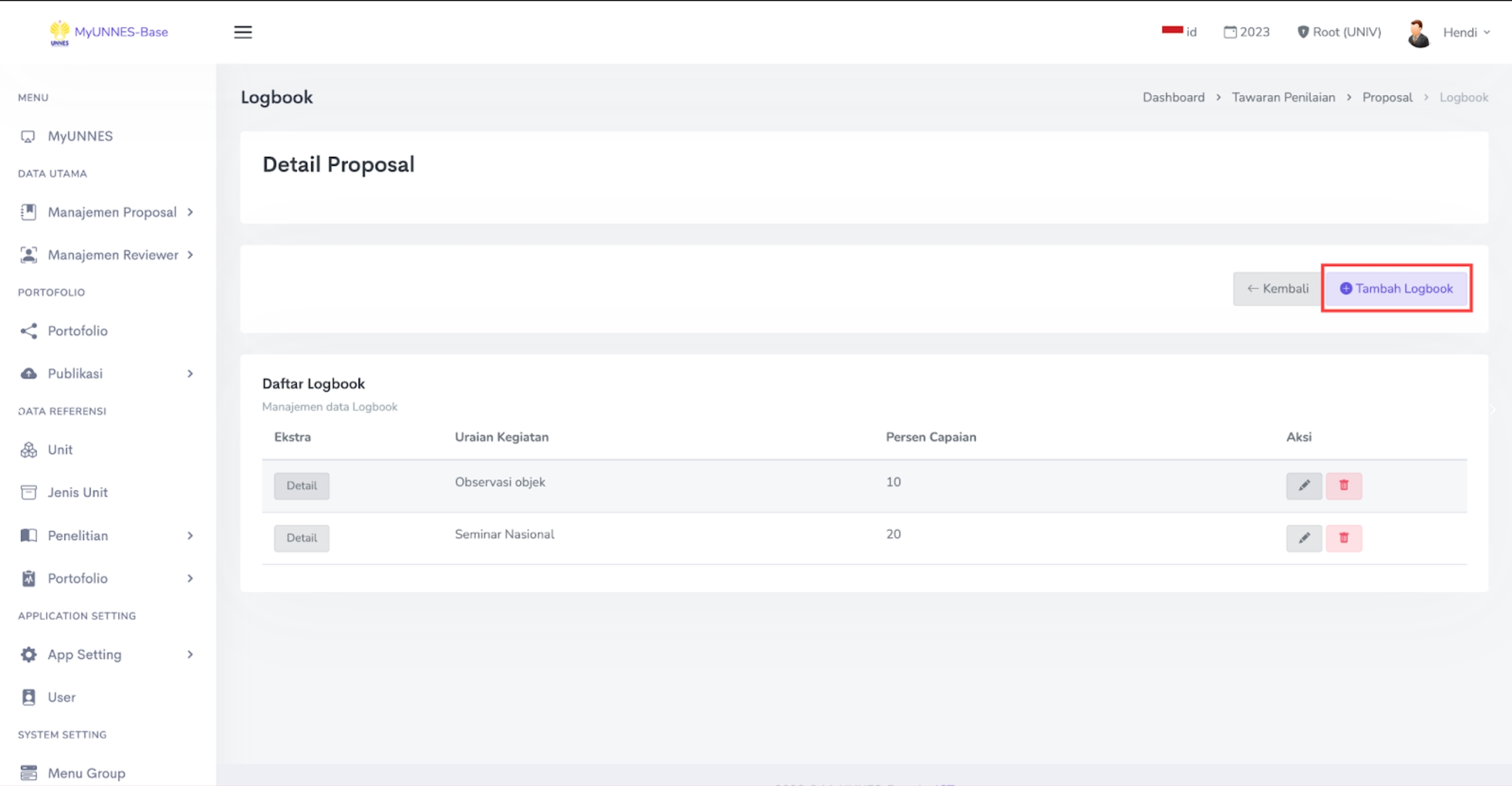Edit the Seminar Nasional logbook entry
Screen dimensions: 1512x786
click(x=1303, y=538)
